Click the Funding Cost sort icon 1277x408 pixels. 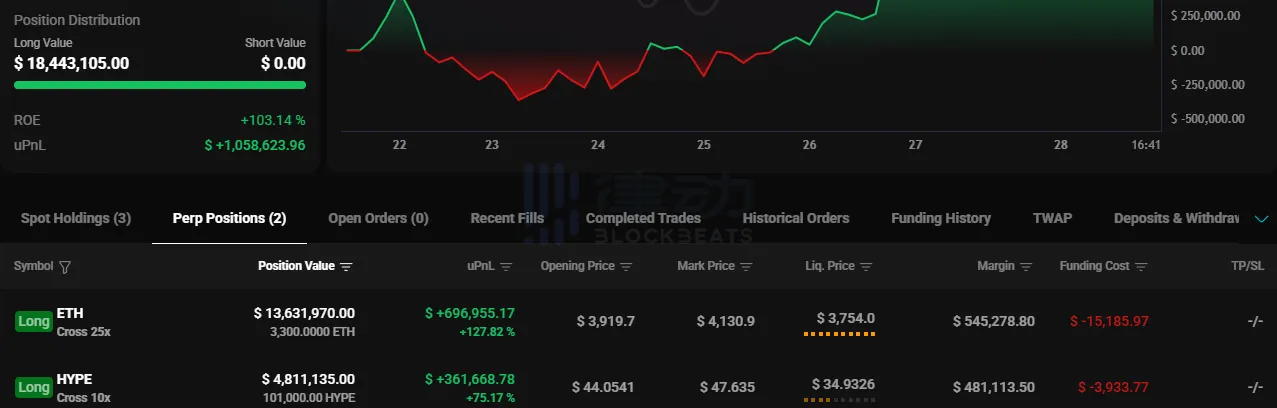click(x=1141, y=267)
